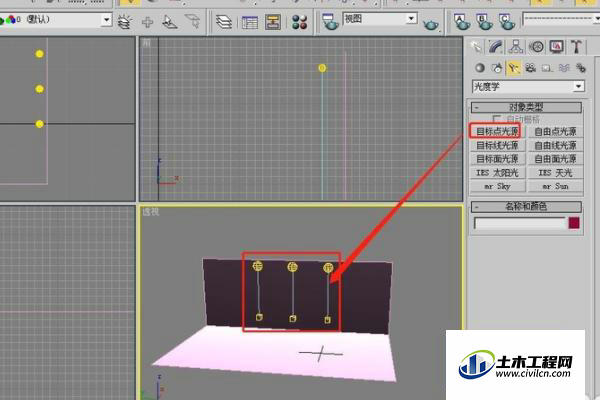Click the 自由面光源 button
This screenshot has height=400, width=600.
coord(555,159)
